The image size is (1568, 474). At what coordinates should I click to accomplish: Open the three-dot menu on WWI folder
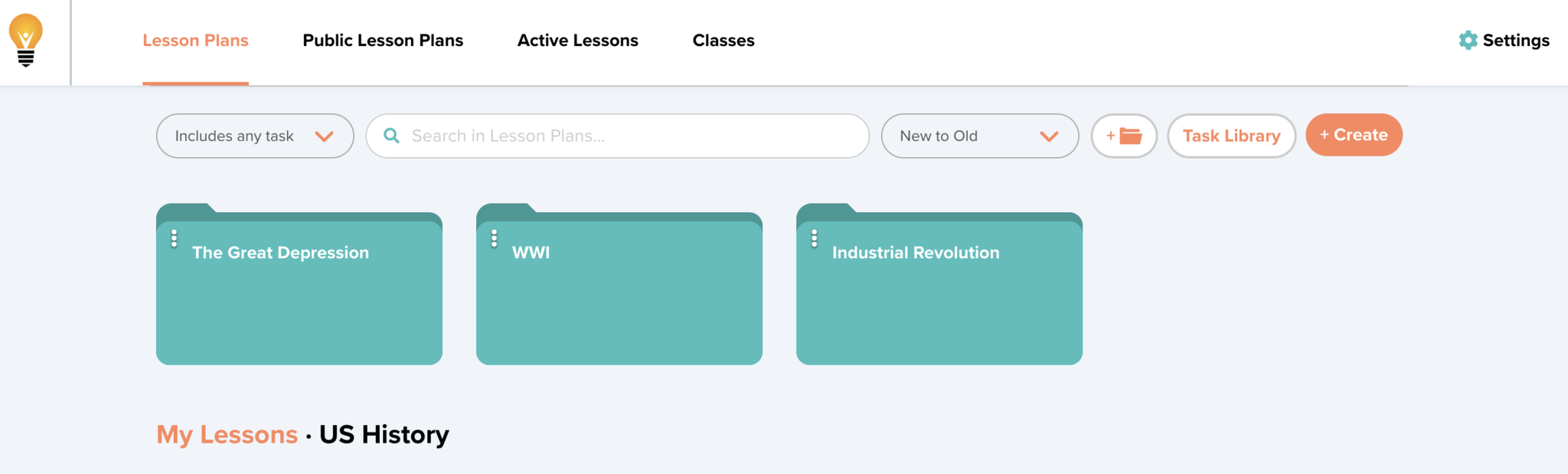point(495,239)
